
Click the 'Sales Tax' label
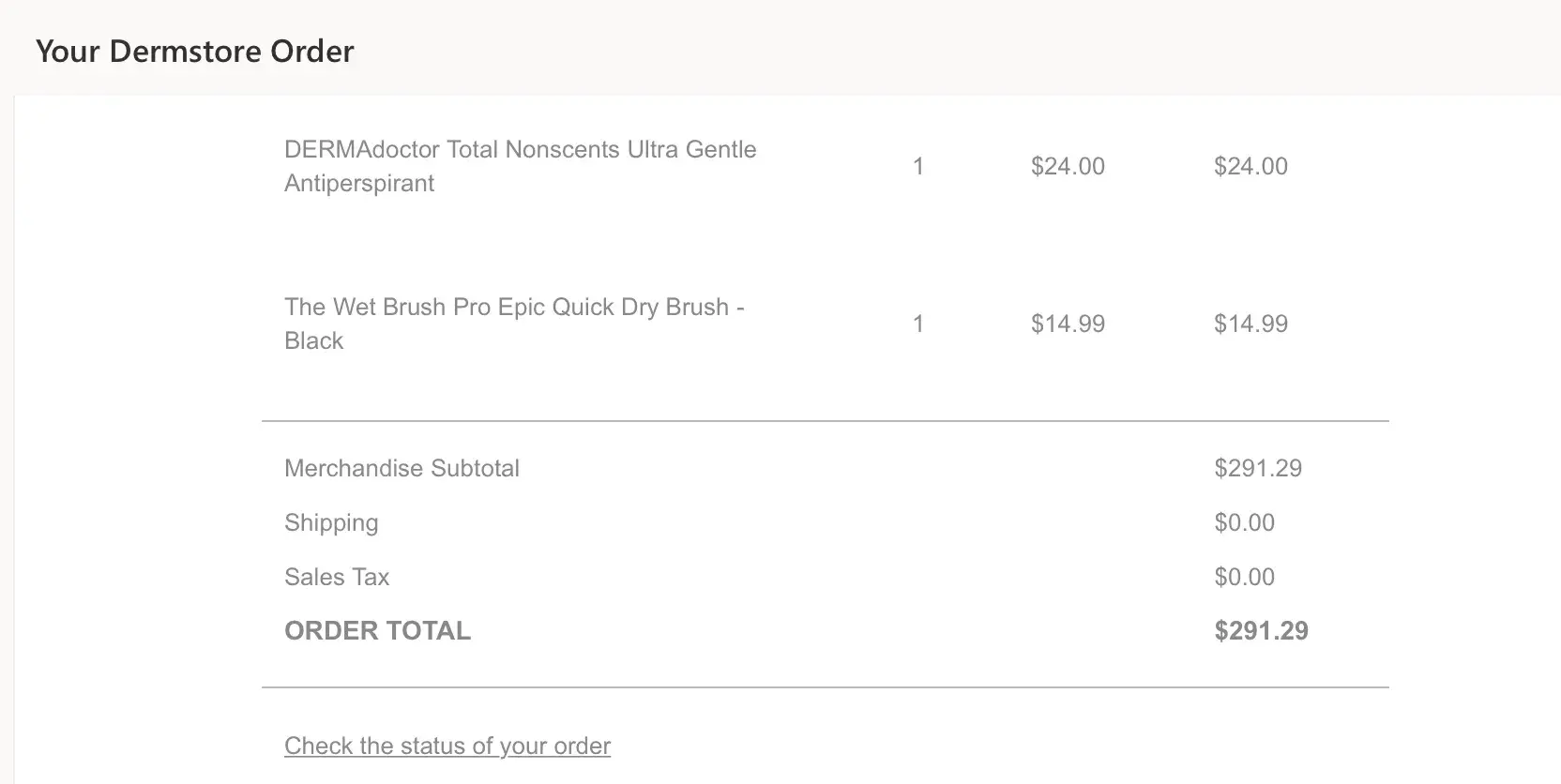(337, 577)
